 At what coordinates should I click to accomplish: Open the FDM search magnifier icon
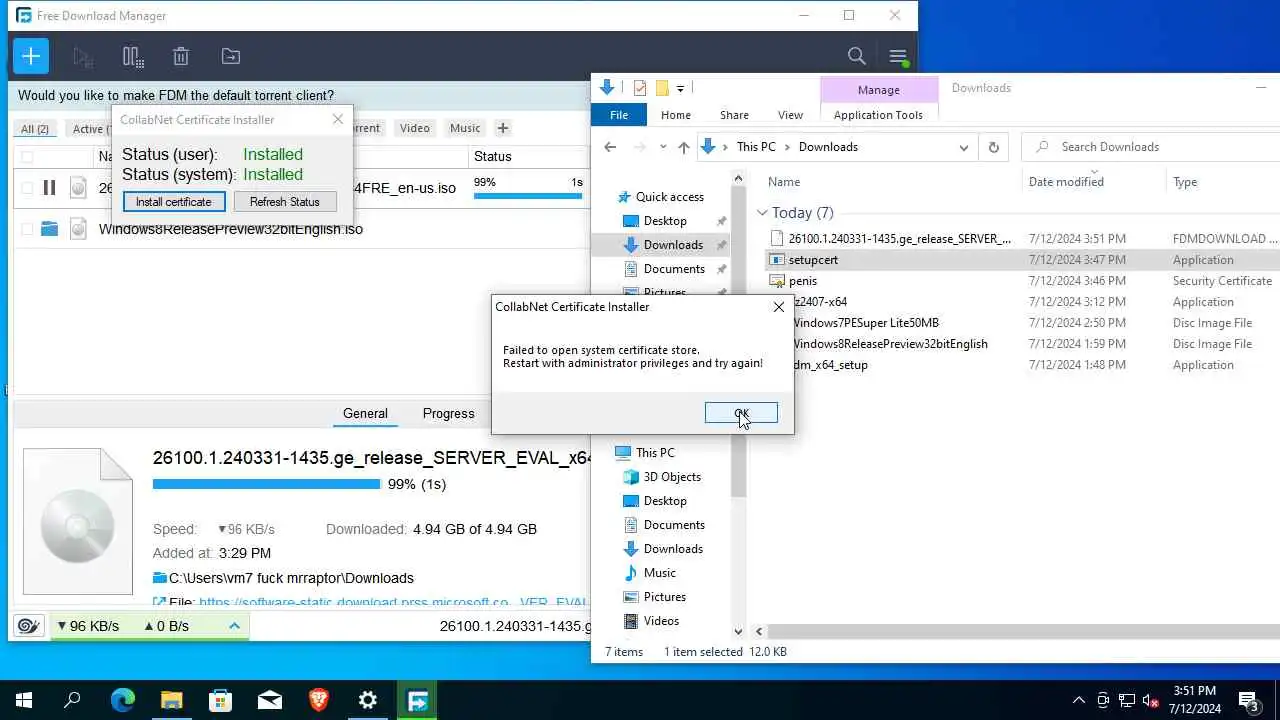tap(857, 56)
